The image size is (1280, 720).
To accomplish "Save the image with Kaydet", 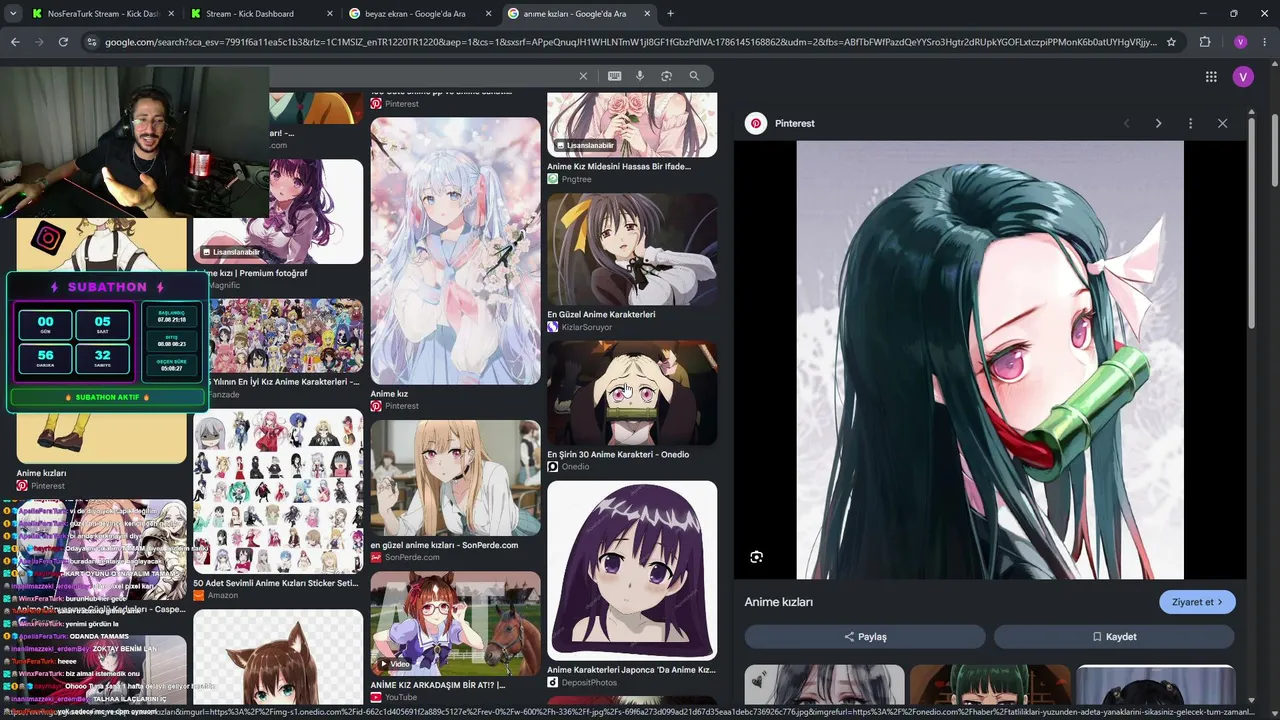I will coord(1114,636).
